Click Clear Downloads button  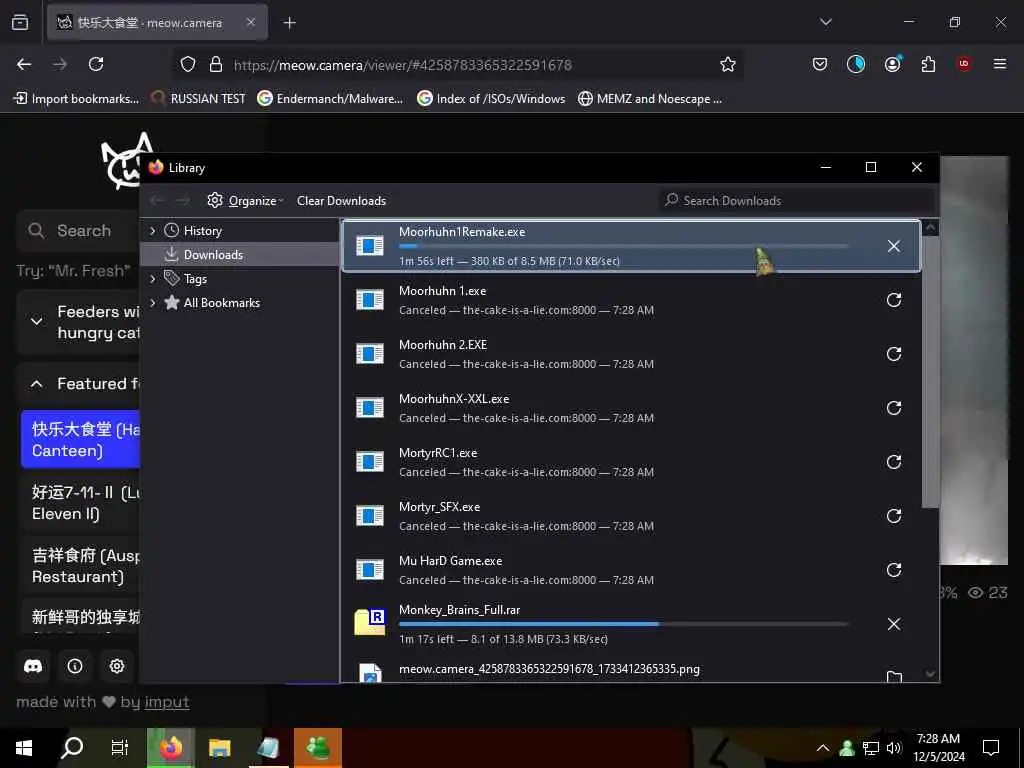point(342,200)
